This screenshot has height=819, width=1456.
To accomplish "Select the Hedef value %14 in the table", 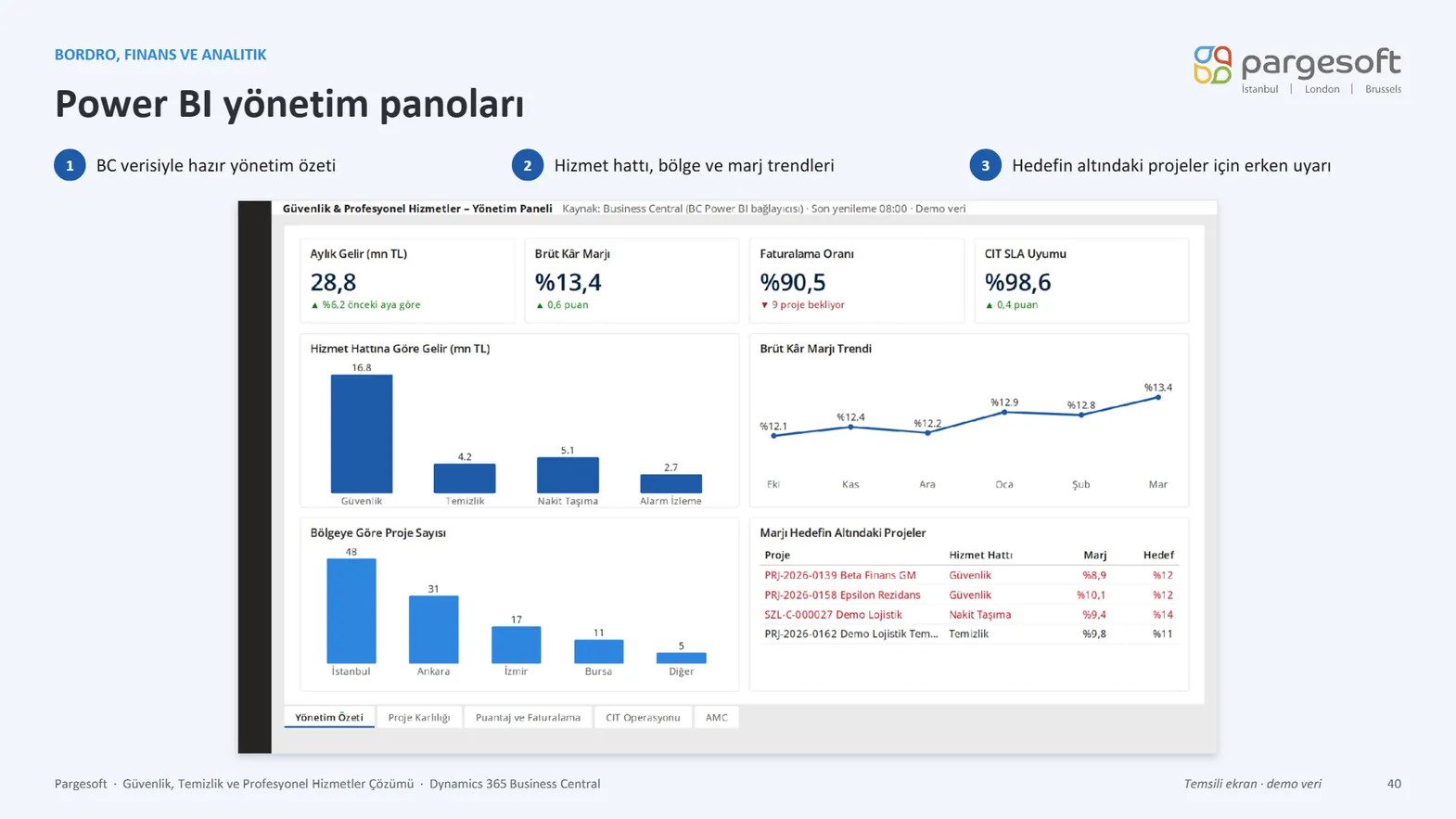I will click(1163, 614).
